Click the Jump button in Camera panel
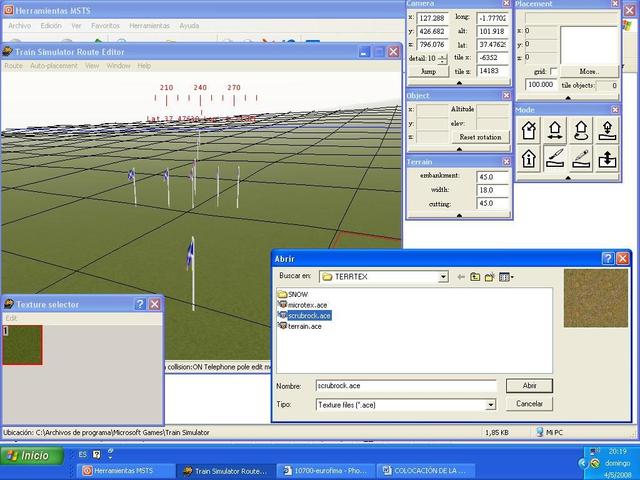 428,72
